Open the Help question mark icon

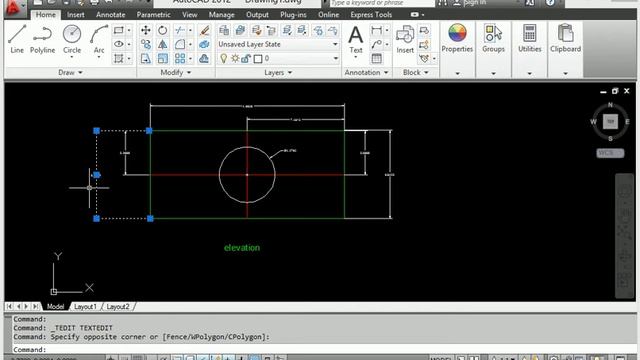tap(550, 2)
